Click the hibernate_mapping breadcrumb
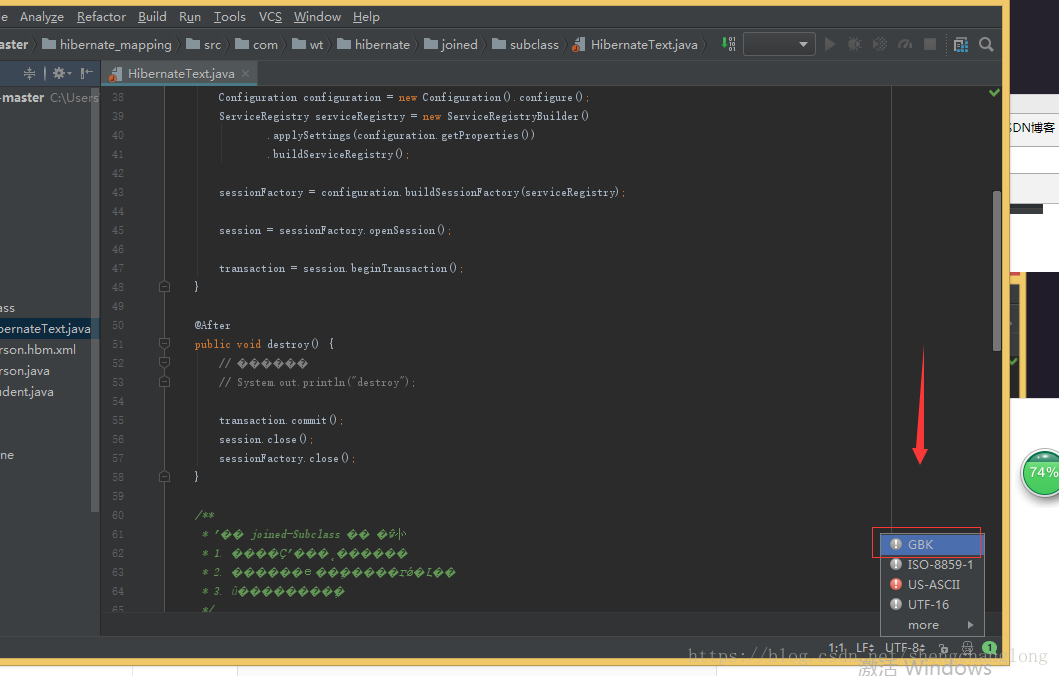The width and height of the screenshot is (1059, 676). [x=107, y=45]
